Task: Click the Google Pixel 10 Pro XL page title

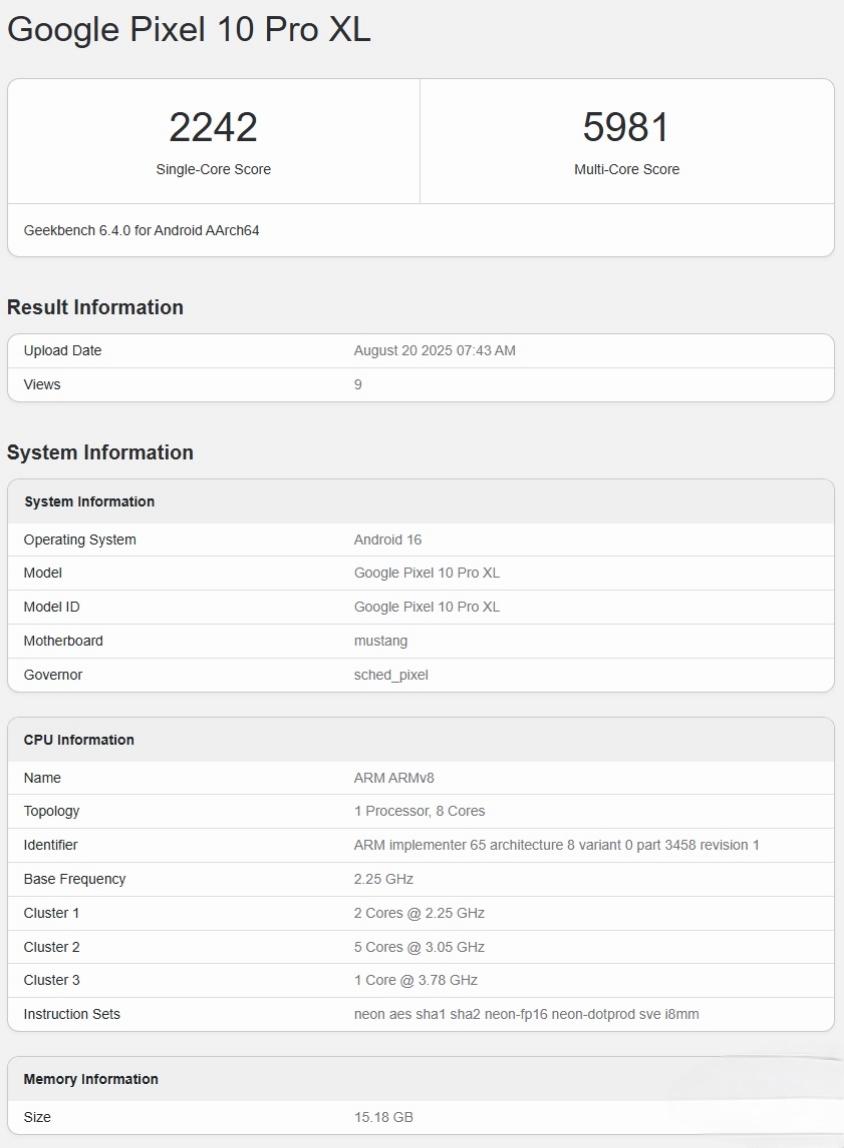Action: pos(189,30)
